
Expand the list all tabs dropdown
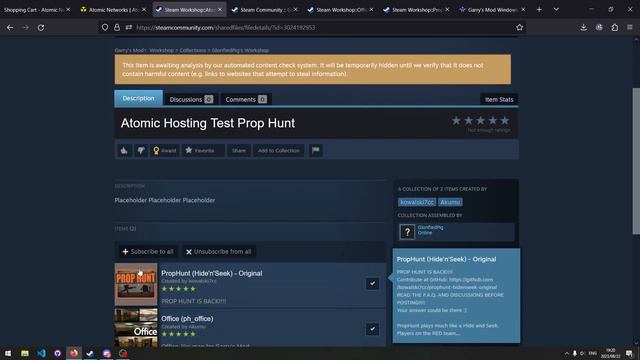pos(556,9)
